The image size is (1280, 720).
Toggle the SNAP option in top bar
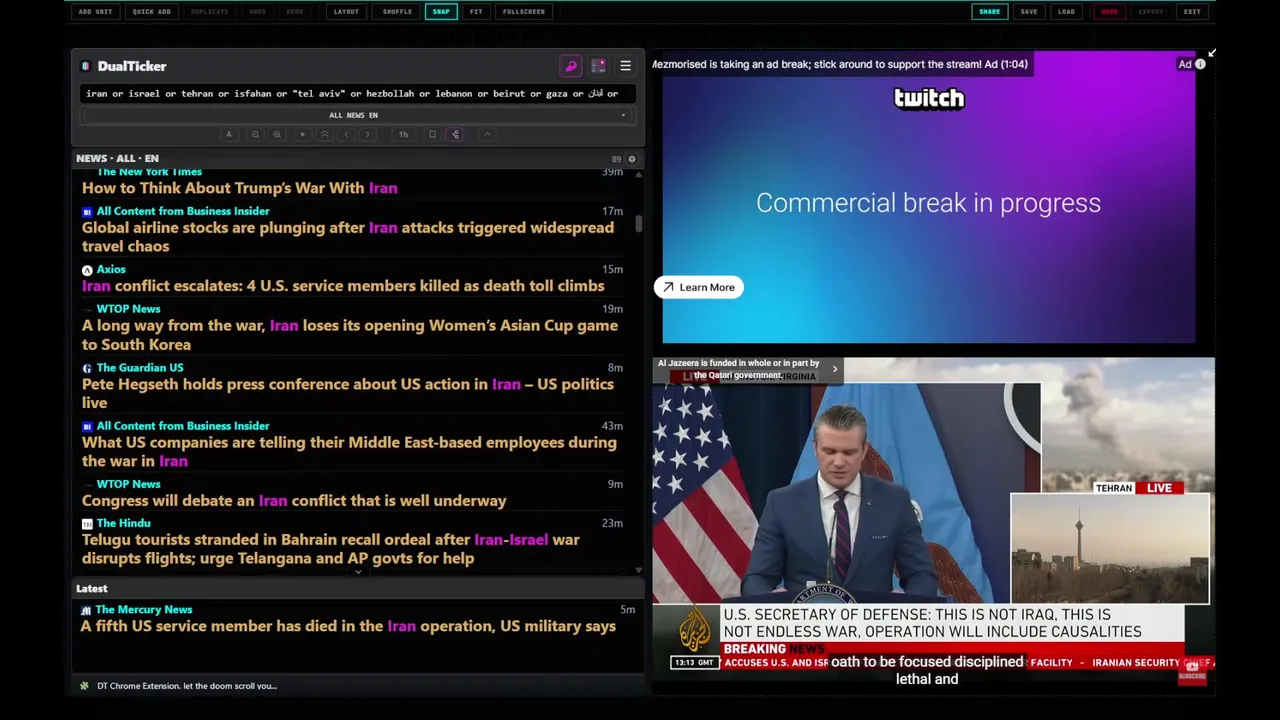pyautogui.click(x=441, y=12)
